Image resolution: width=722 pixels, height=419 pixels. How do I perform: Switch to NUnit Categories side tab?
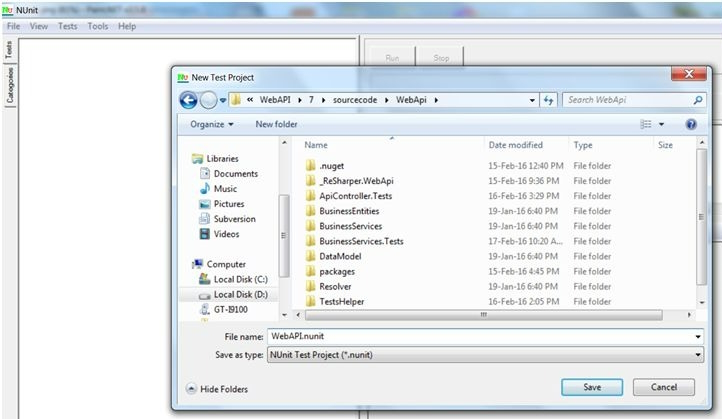pos(9,85)
